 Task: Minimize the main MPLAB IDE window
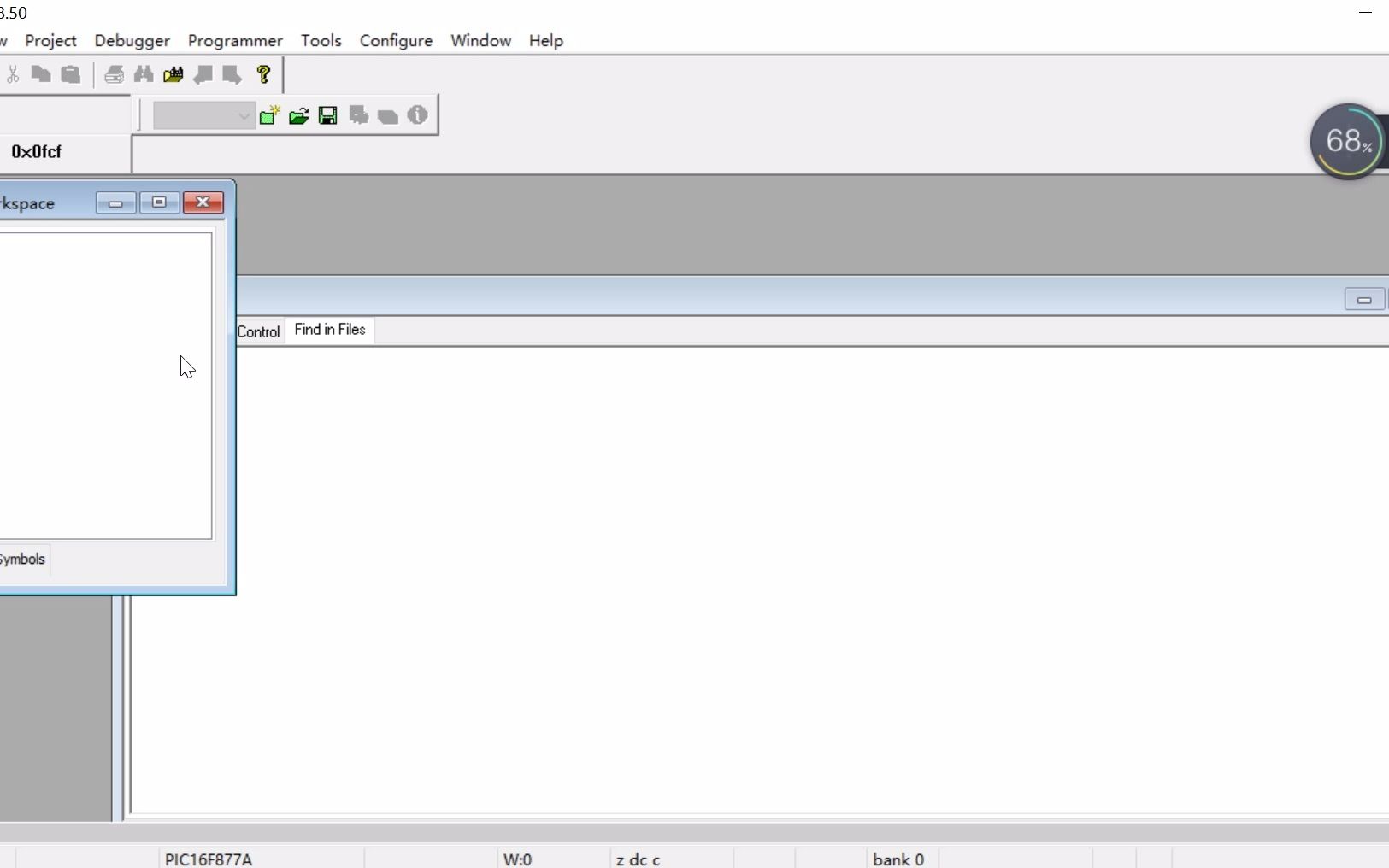click(x=1365, y=13)
